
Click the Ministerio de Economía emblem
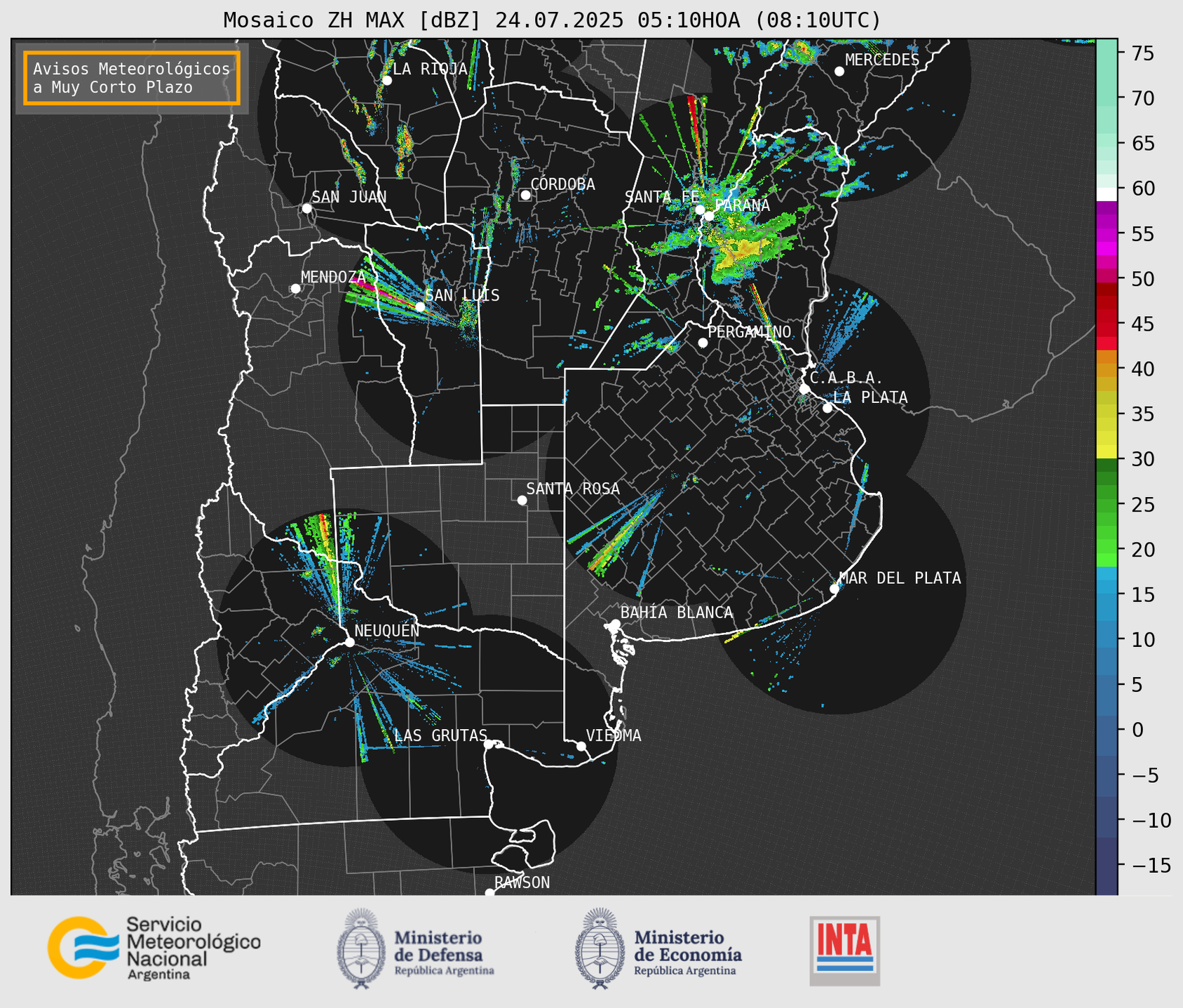tap(600, 949)
